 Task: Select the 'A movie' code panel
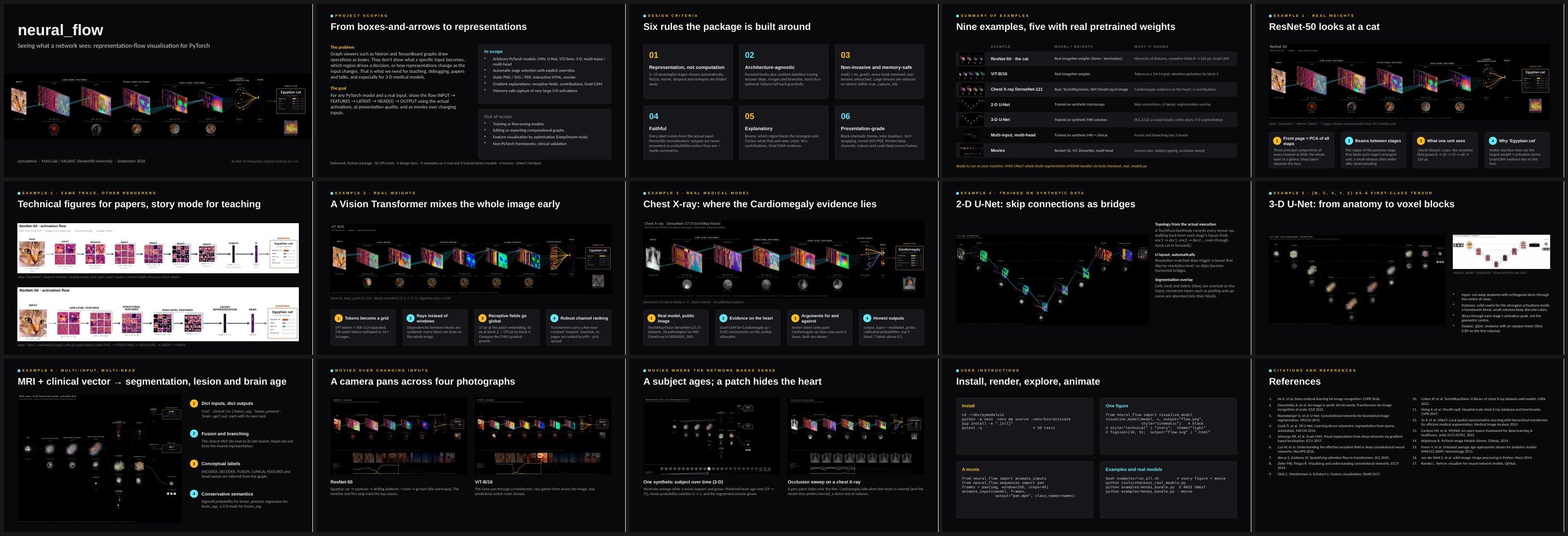pos(1024,490)
